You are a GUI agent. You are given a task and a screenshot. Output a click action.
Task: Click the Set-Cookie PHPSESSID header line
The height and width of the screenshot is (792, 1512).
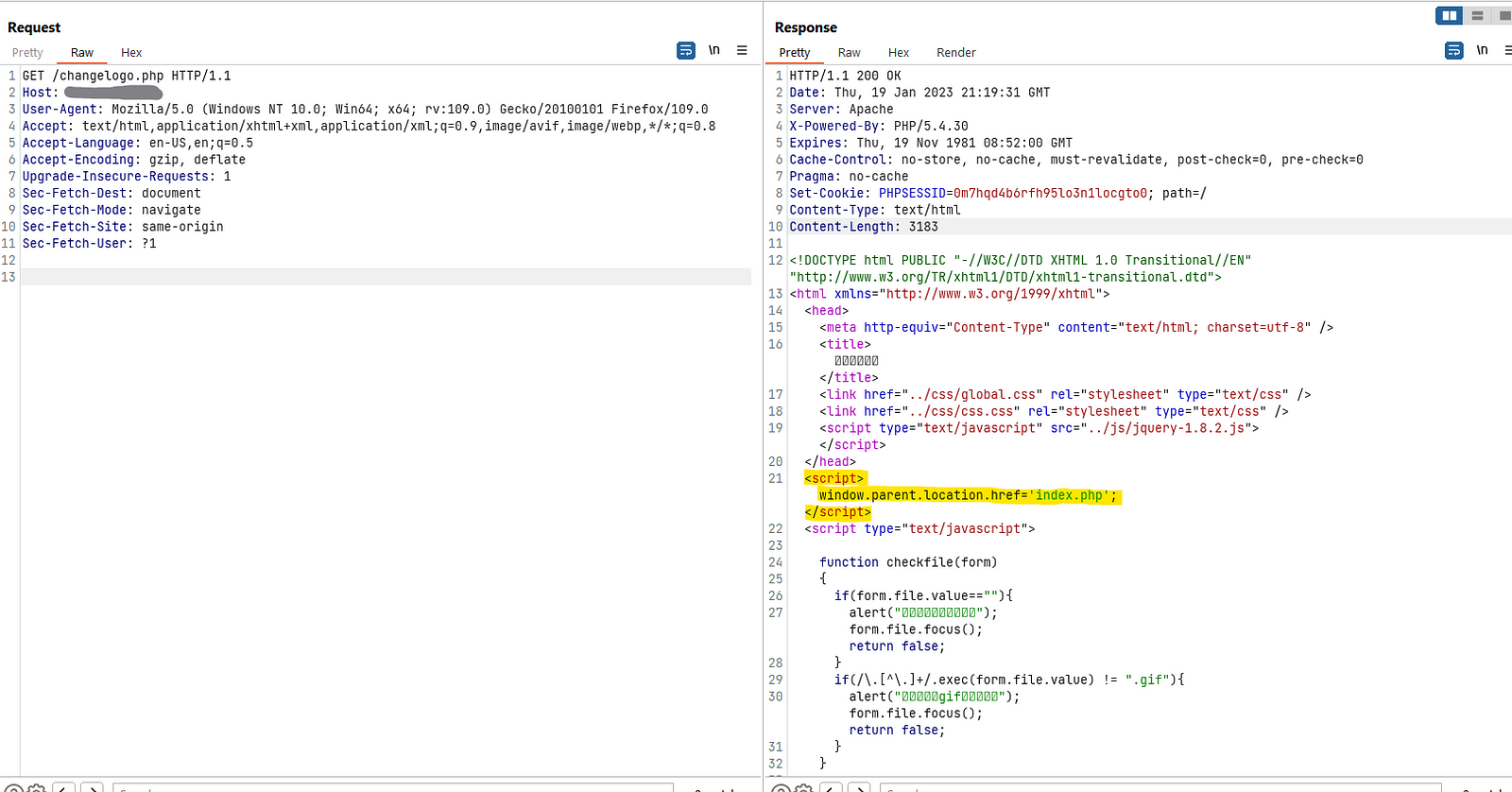998,194
